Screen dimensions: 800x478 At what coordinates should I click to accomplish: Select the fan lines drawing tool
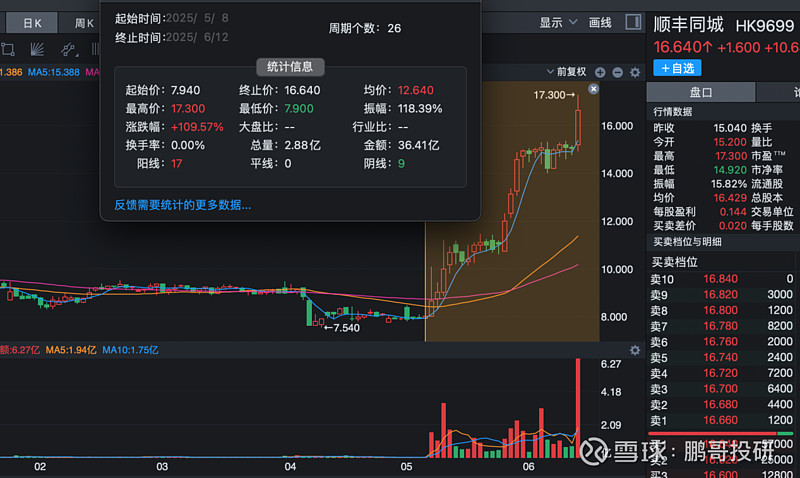click(37, 49)
